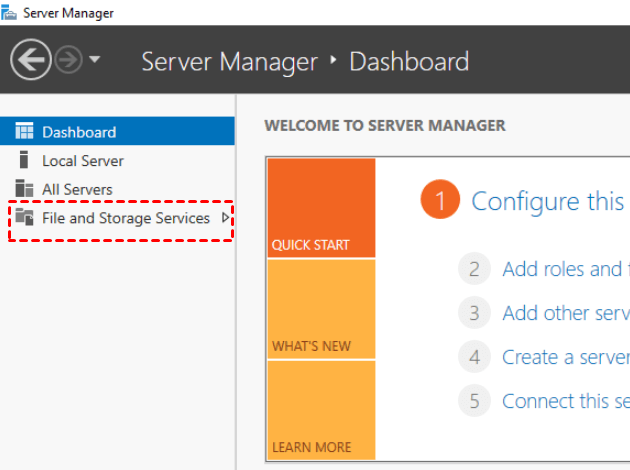This screenshot has width=630, height=470.
Task: Click the All Servers icon
Action: tap(25, 189)
